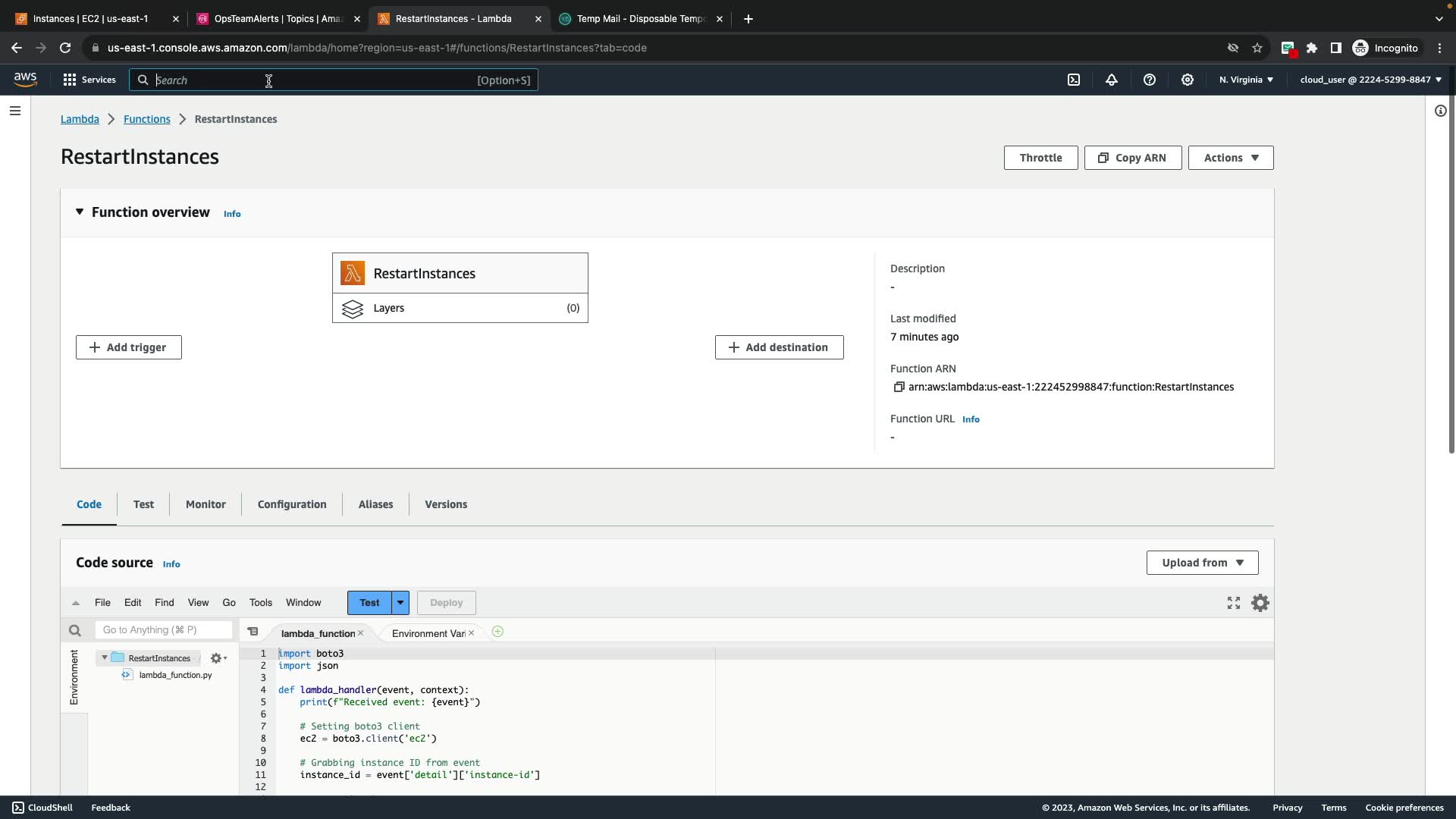Screen dimensions: 1456x819
Task: Switch to the Configuration tab
Action: click(292, 504)
